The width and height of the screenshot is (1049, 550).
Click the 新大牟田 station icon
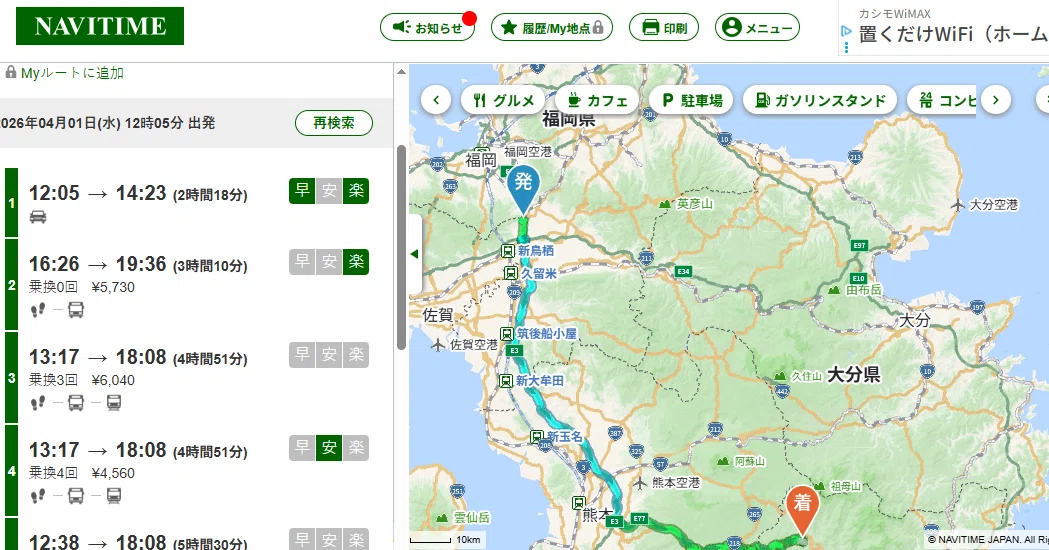(x=506, y=381)
